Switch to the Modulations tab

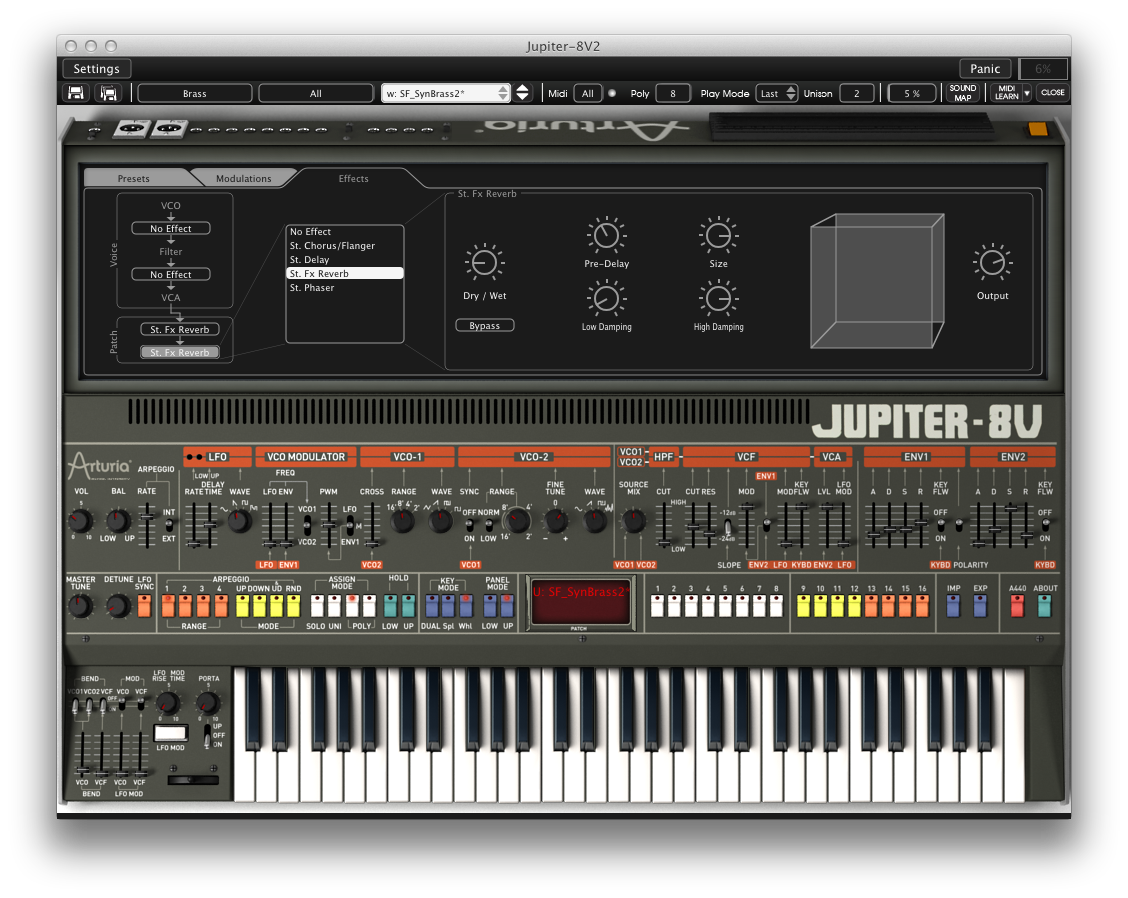[x=243, y=178]
